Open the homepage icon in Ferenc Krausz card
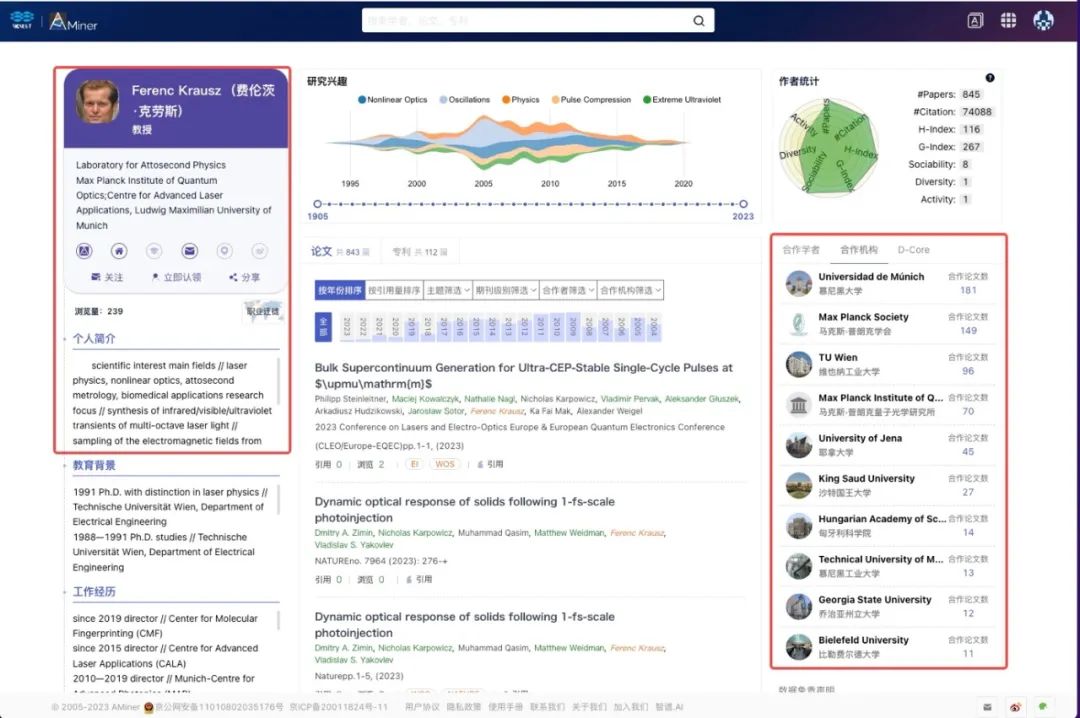This screenshot has height=718, width=1080. 119,251
